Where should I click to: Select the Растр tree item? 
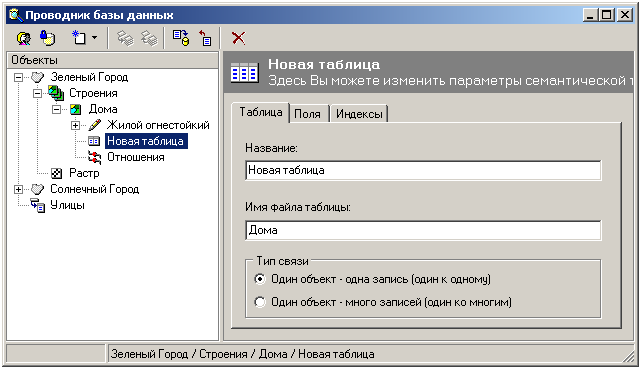84,173
